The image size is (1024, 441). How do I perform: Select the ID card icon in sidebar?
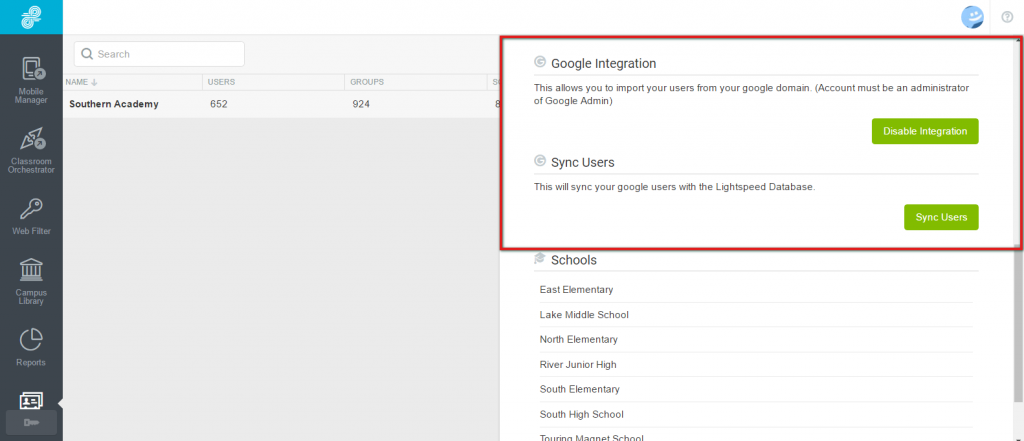[31, 401]
